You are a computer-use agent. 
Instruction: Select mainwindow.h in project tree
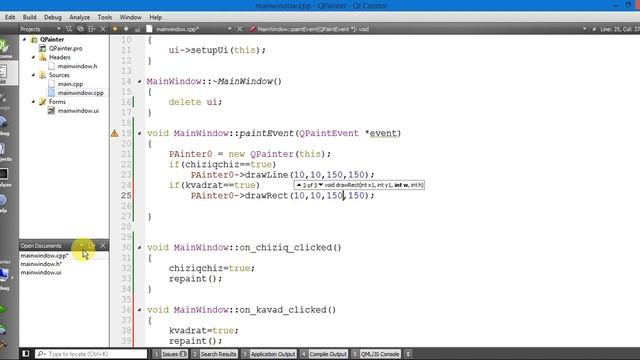[x=77, y=66]
